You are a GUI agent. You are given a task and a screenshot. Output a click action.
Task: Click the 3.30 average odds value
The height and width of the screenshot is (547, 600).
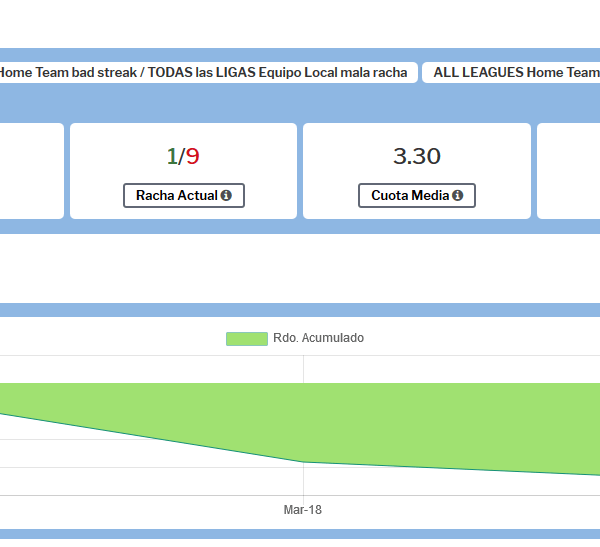point(417,156)
